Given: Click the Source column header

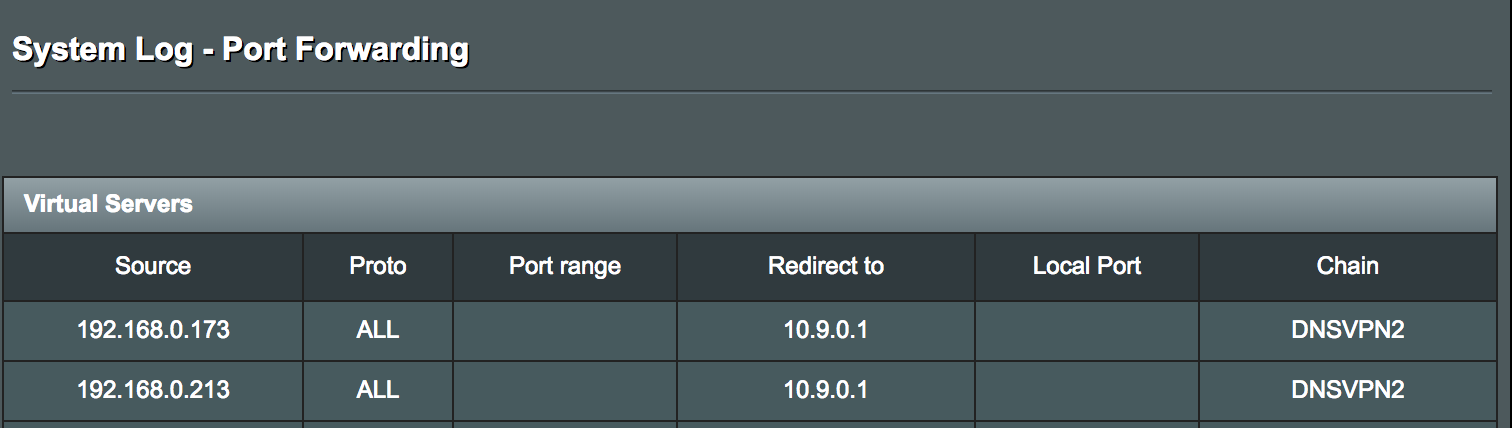Looking at the screenshot, I should coord(153,266).
